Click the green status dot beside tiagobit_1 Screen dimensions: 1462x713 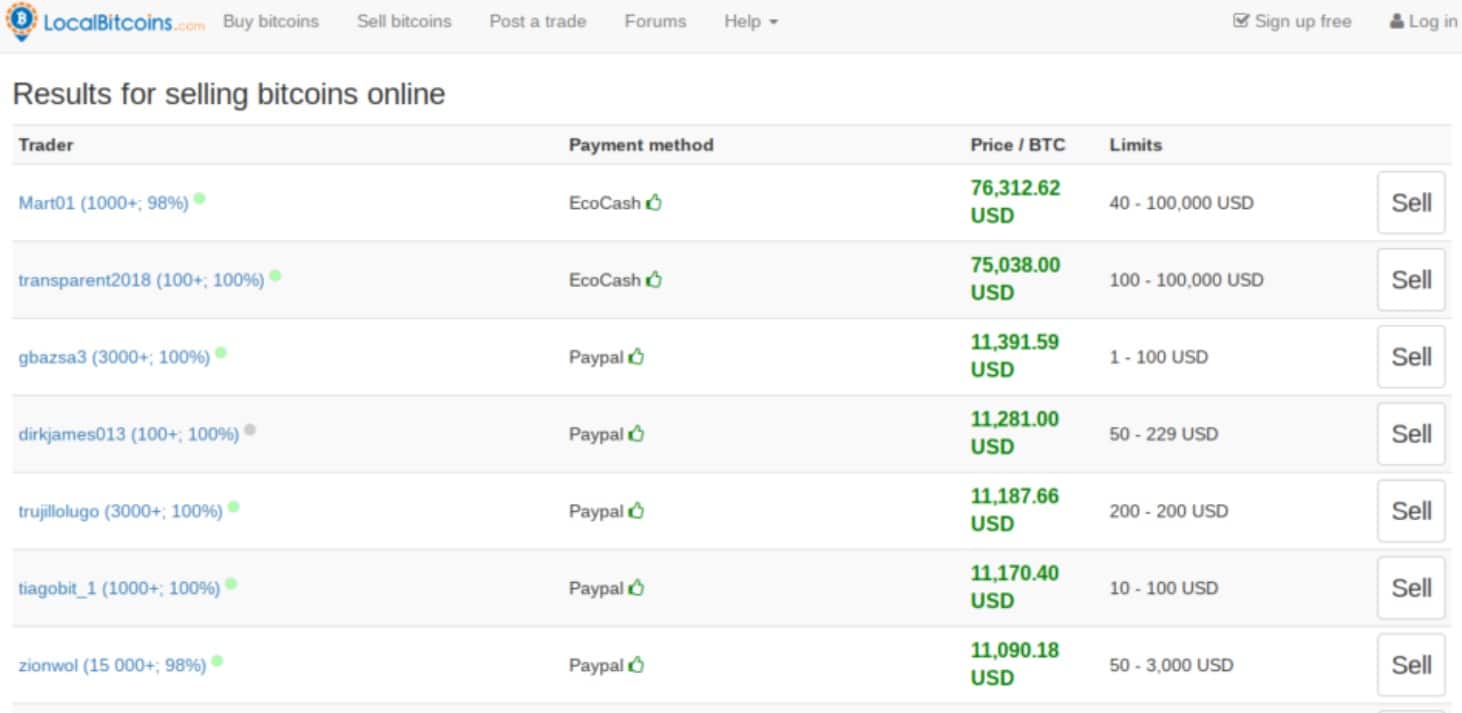pos(231,583)
